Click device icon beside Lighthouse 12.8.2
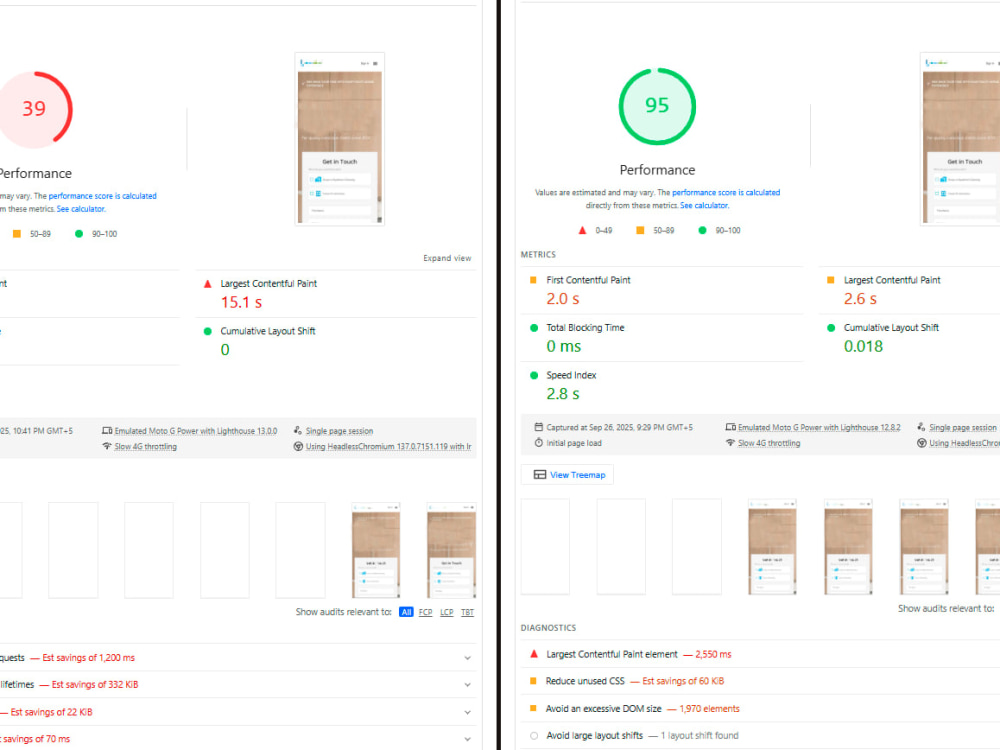Screen dimensions: 1000x750 pyautogui.click(x=731, y=427)
